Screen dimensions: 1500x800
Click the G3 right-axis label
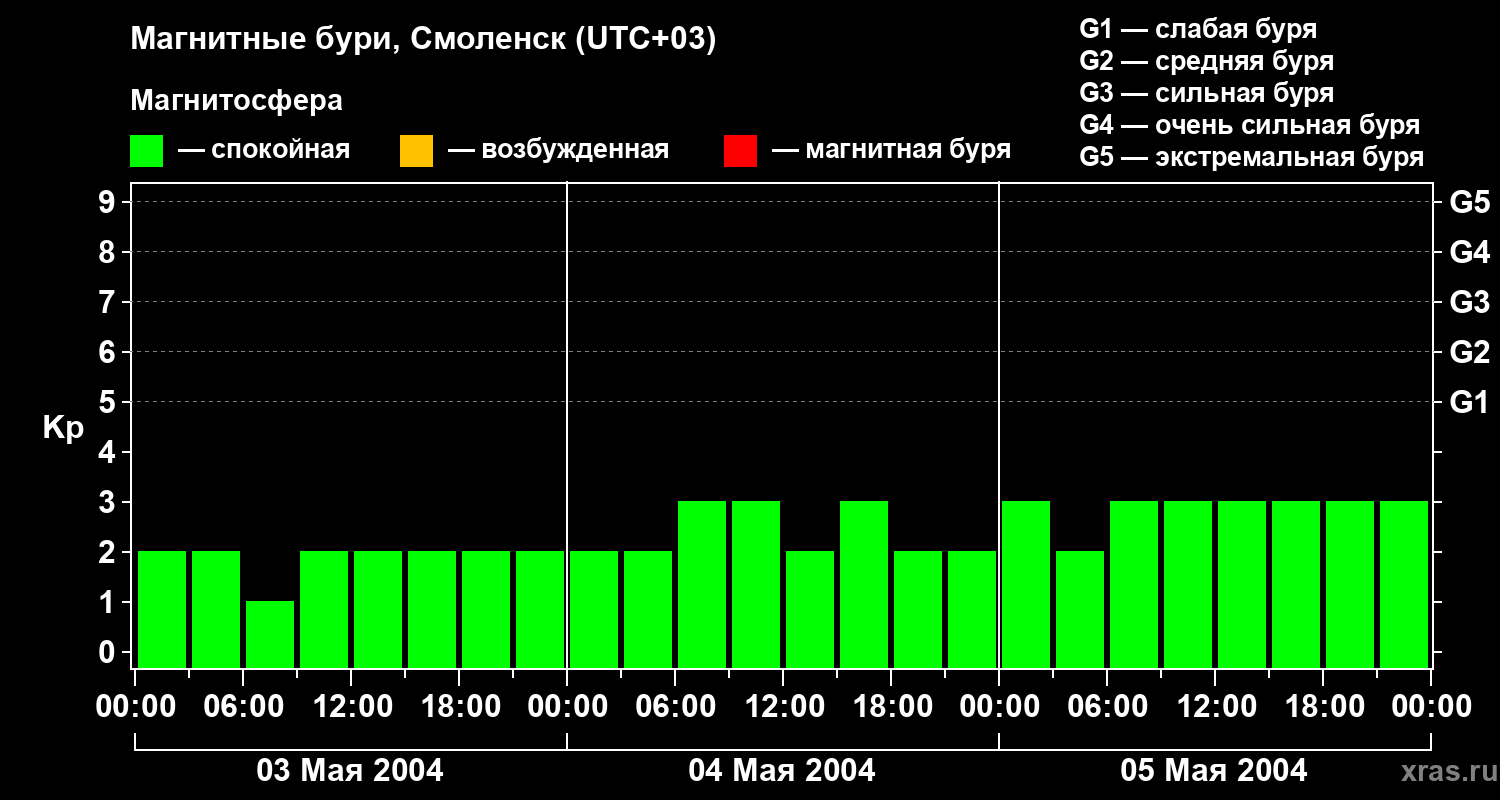tap(1469, 302)
